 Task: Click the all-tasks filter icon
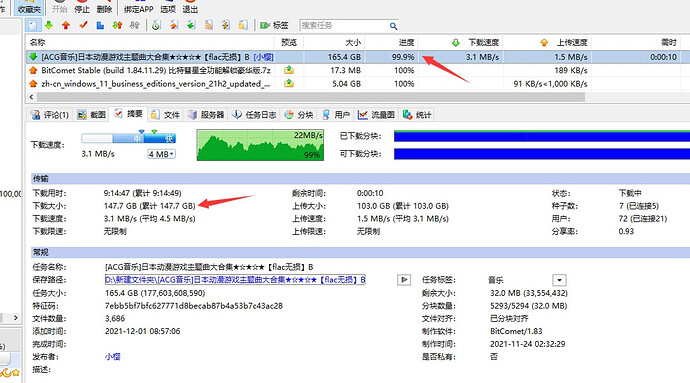point(32,26)
